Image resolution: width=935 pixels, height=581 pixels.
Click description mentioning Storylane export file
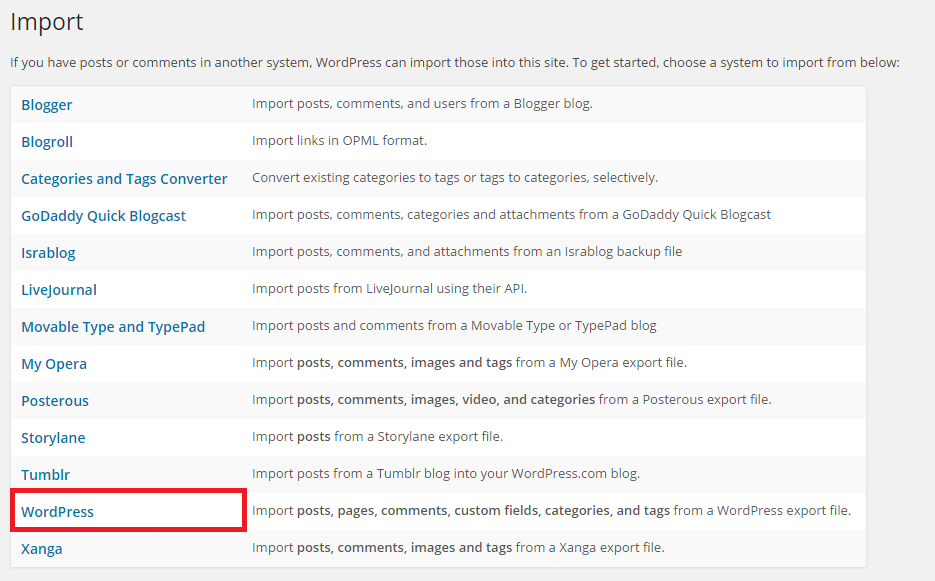(x=377, y=437)
